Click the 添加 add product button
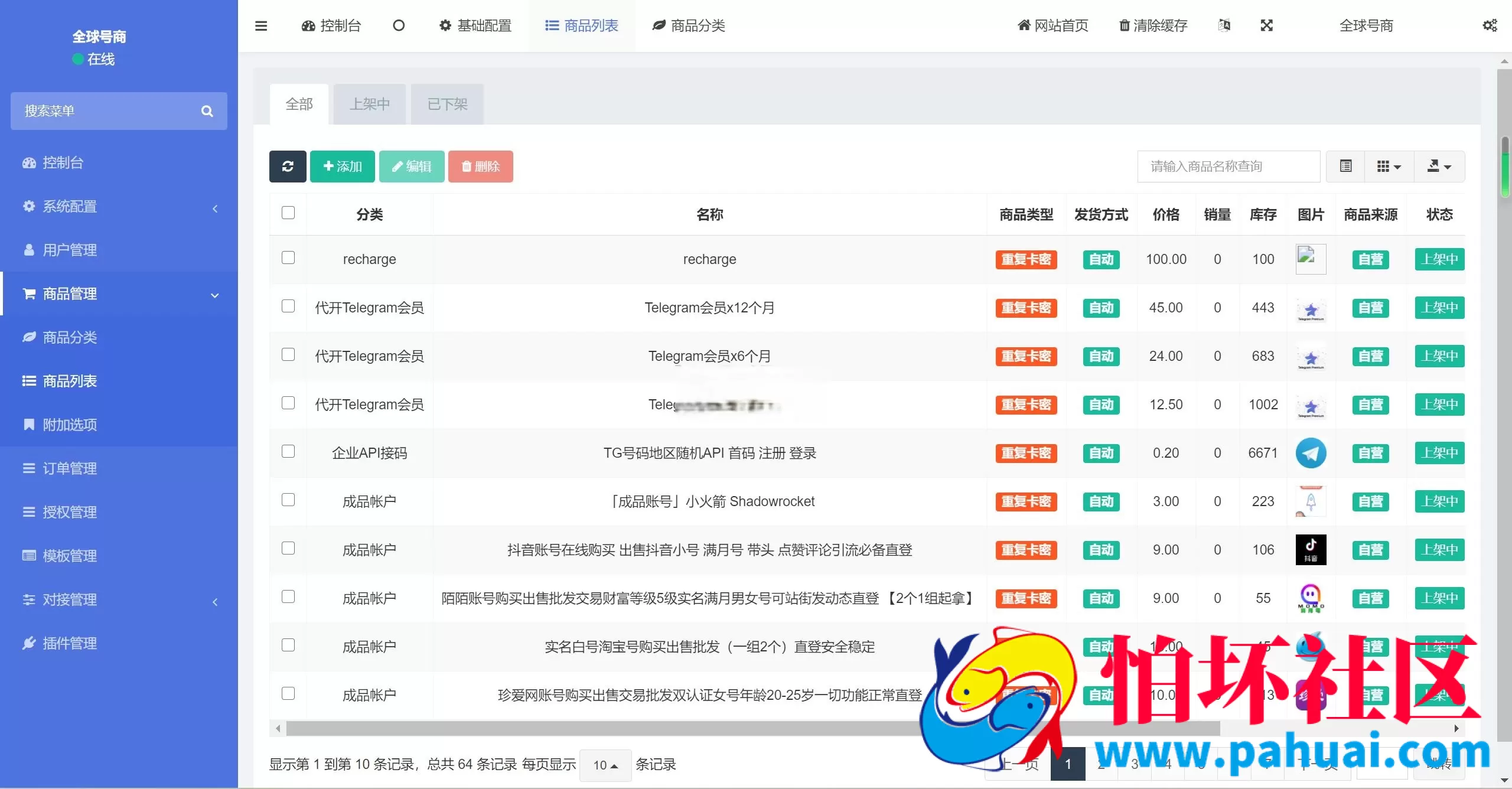The image size is (1512, 789). (x=342, y=166)
